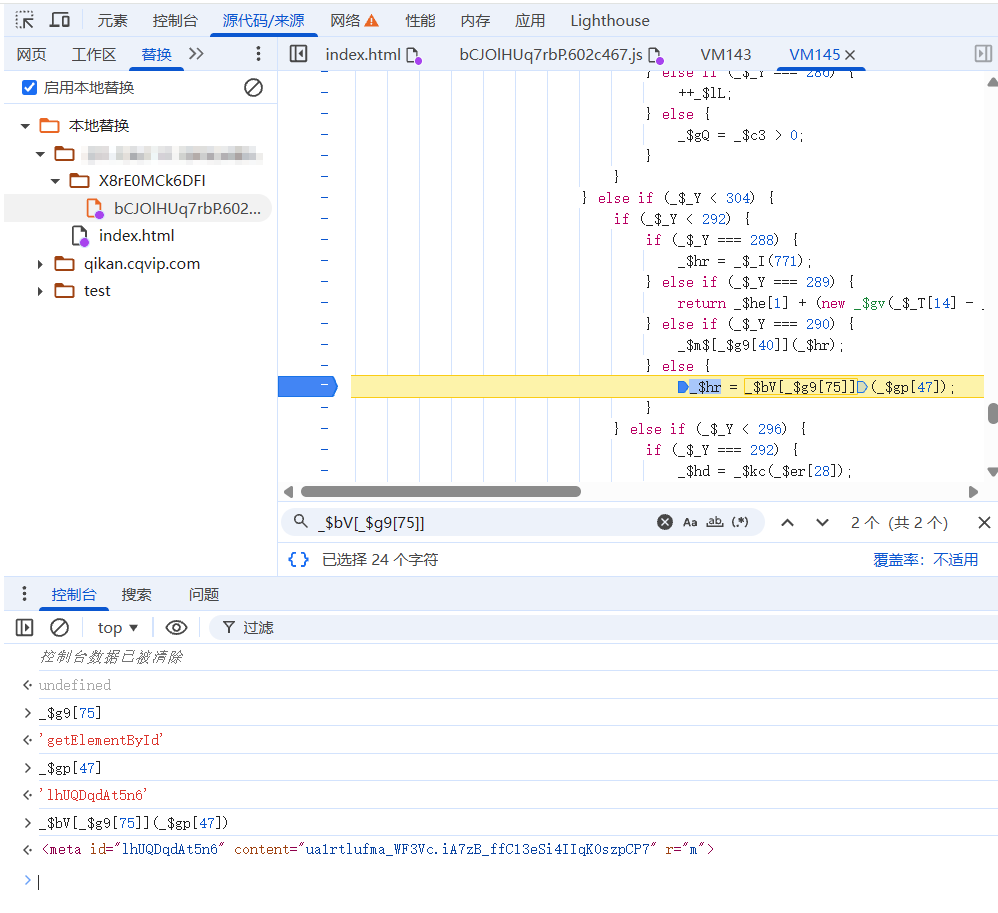Go to the previous search result
Image resolution: width=998 pixels, height=913 pixels.
pyautogui.click(x=788, y=522)
